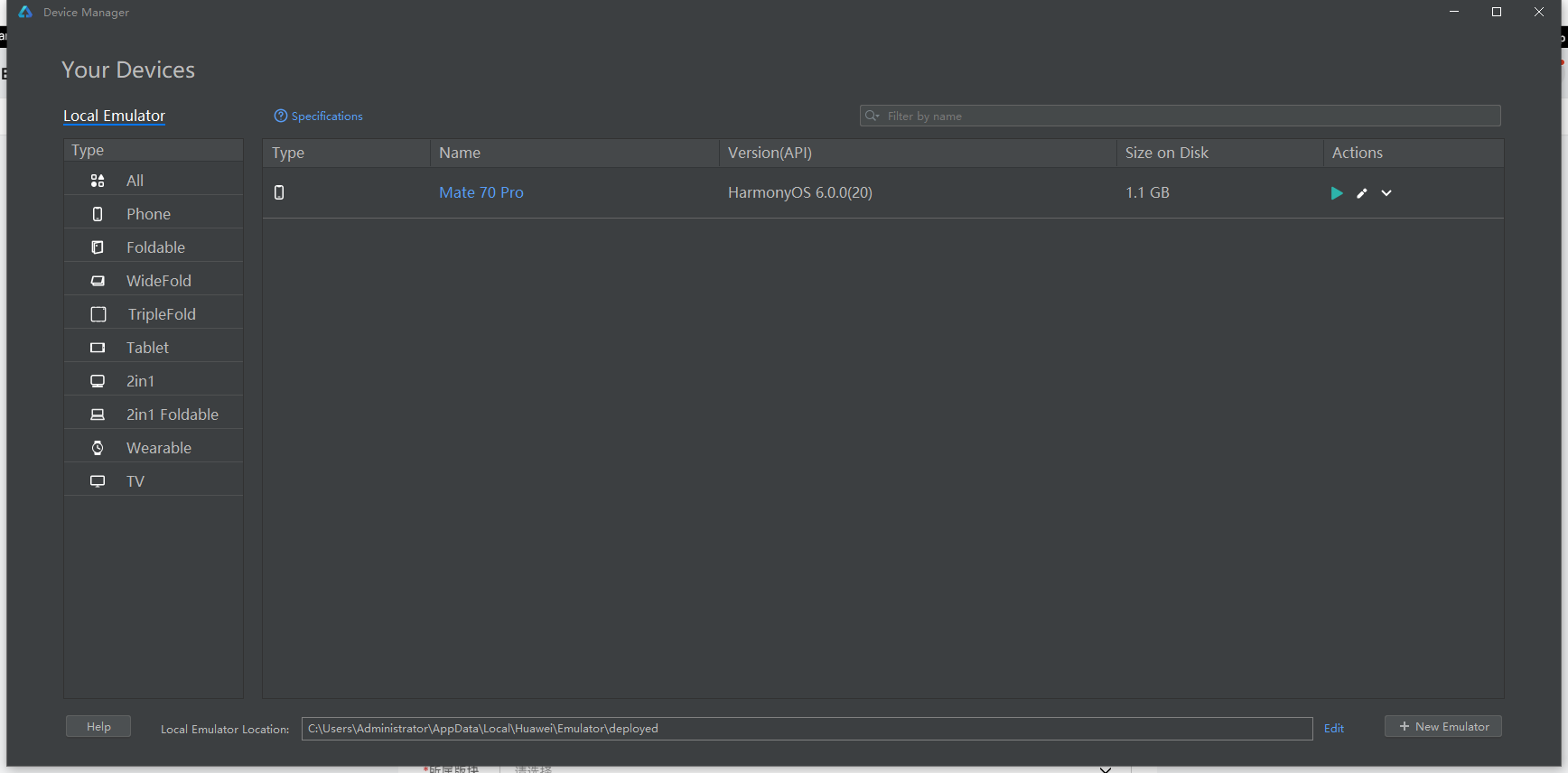Click the TV category icon

click(98, 481)
